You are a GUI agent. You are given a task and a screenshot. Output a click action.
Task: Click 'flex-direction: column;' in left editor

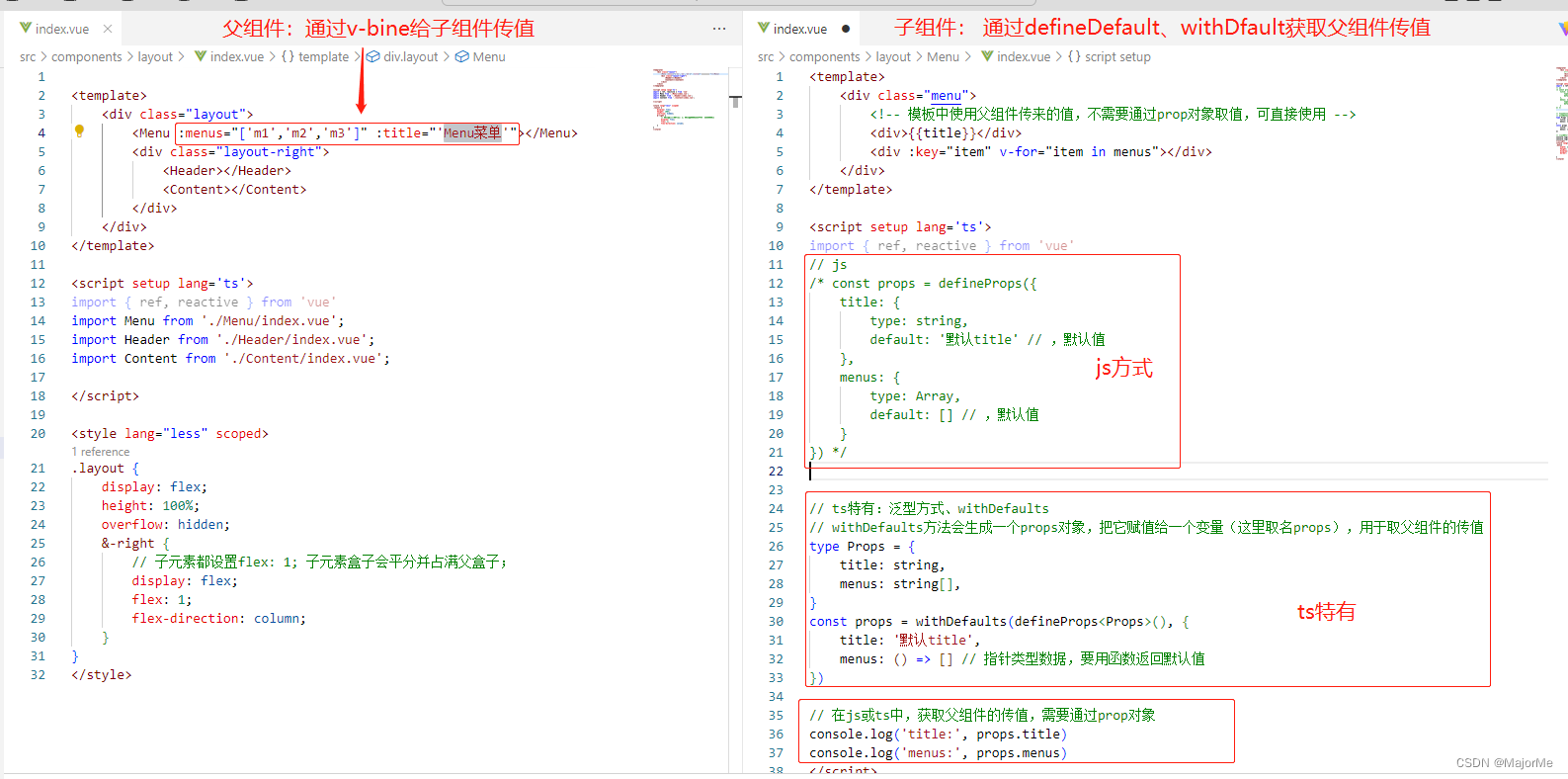point(219,619)
